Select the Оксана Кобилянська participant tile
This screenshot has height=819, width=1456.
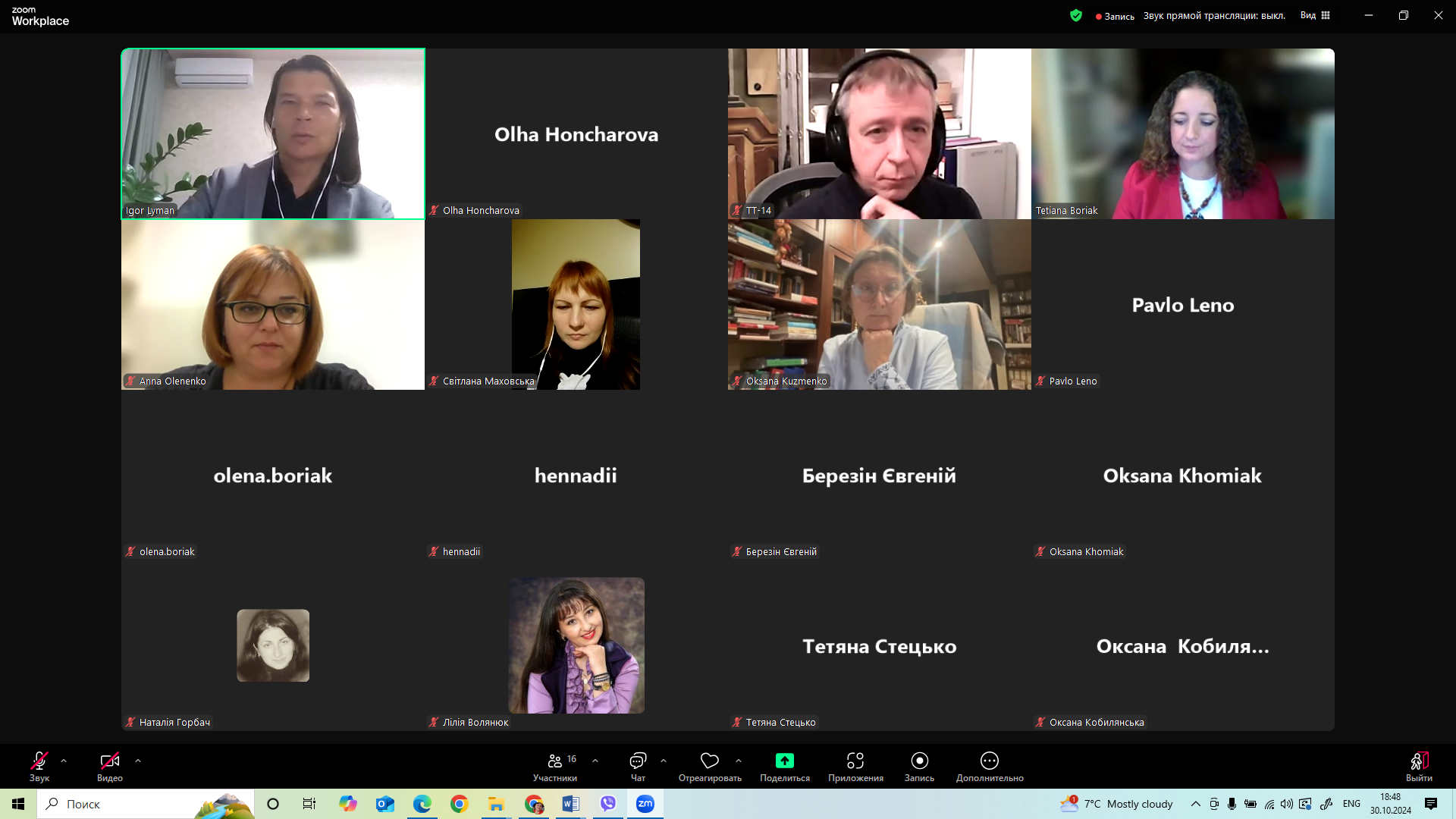click(x=1183, y=645)
